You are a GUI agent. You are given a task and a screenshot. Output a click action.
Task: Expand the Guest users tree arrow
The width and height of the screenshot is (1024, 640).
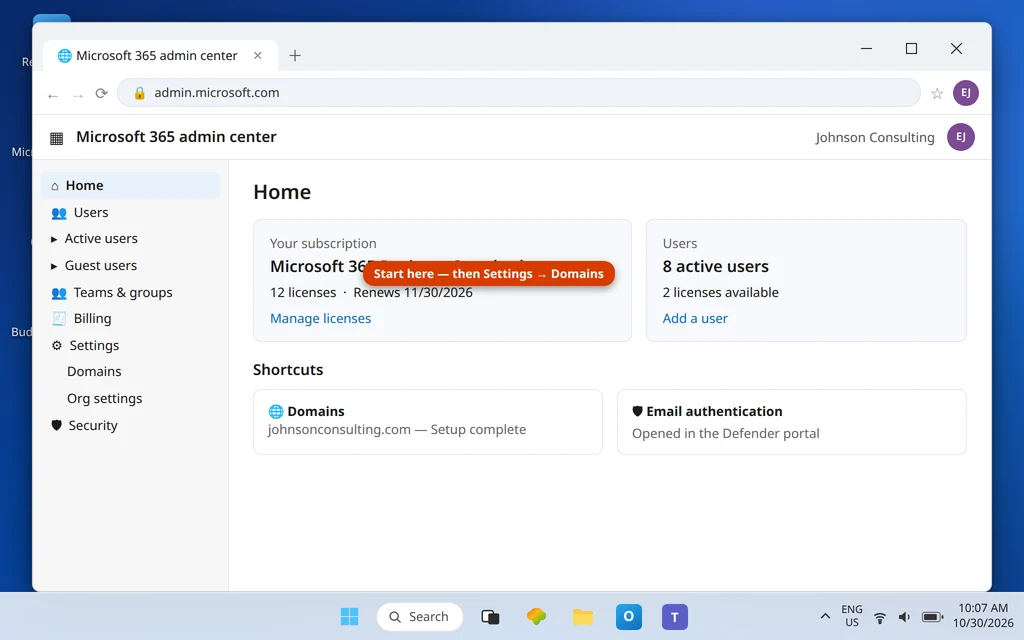[54, 266]
